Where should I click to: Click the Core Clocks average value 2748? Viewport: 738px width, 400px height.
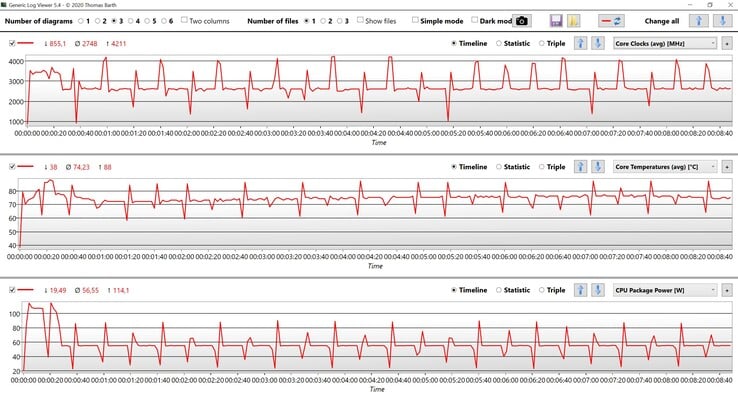coord(89,44)
